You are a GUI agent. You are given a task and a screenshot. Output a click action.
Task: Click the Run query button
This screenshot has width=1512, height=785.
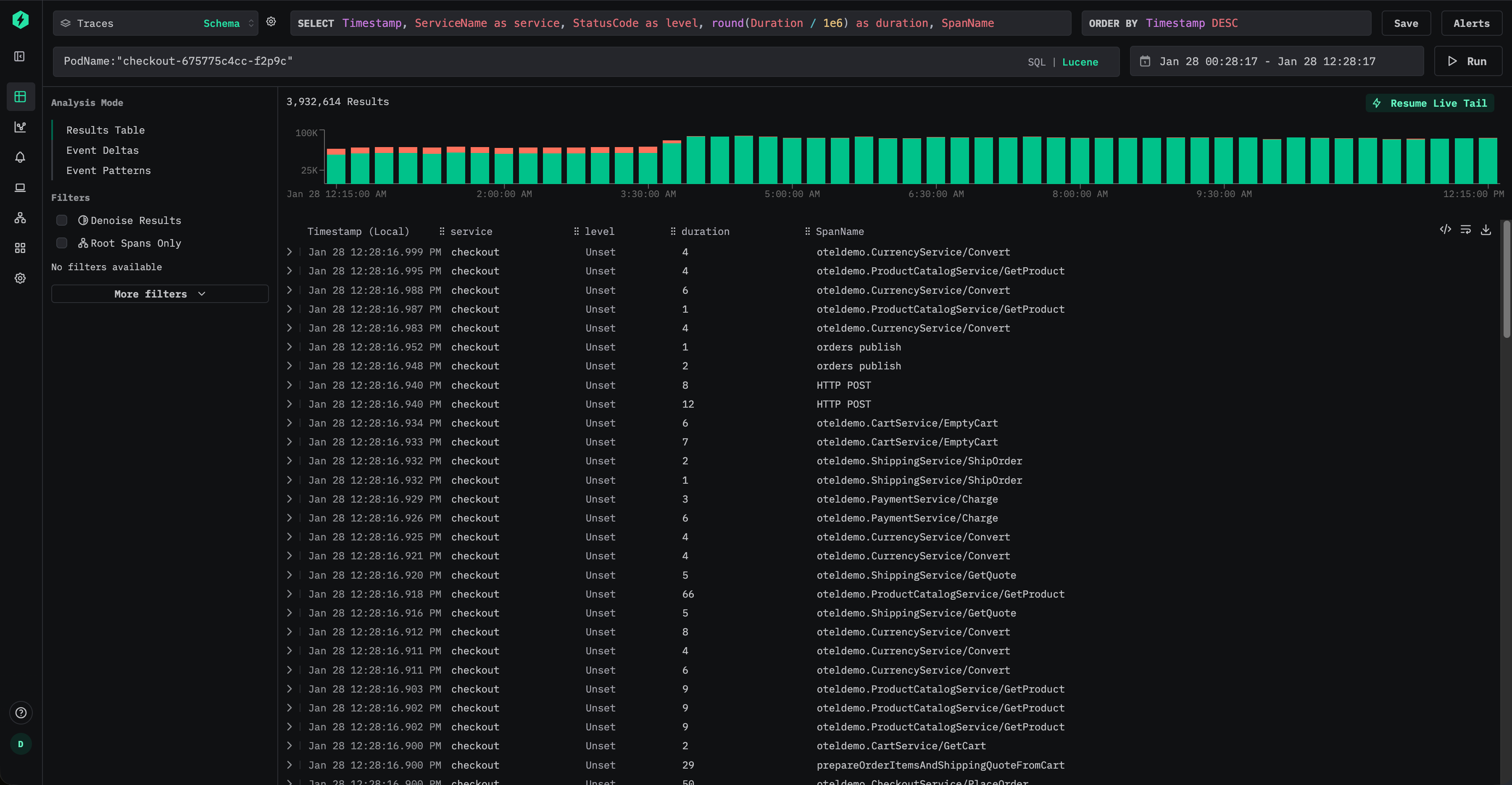pyautogui.click(x=1467, y=62)
